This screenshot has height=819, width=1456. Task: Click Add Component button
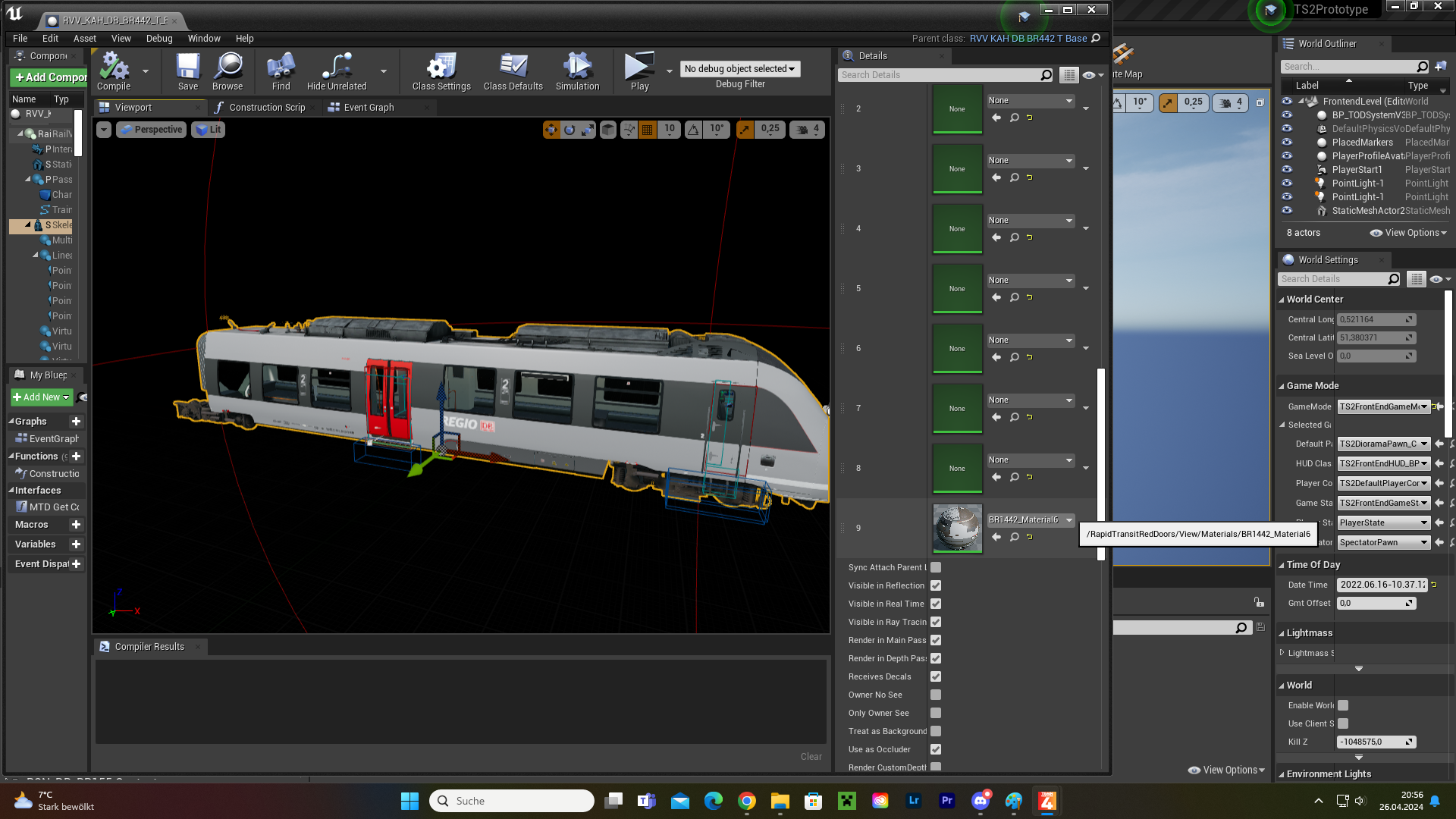[49, 77]
